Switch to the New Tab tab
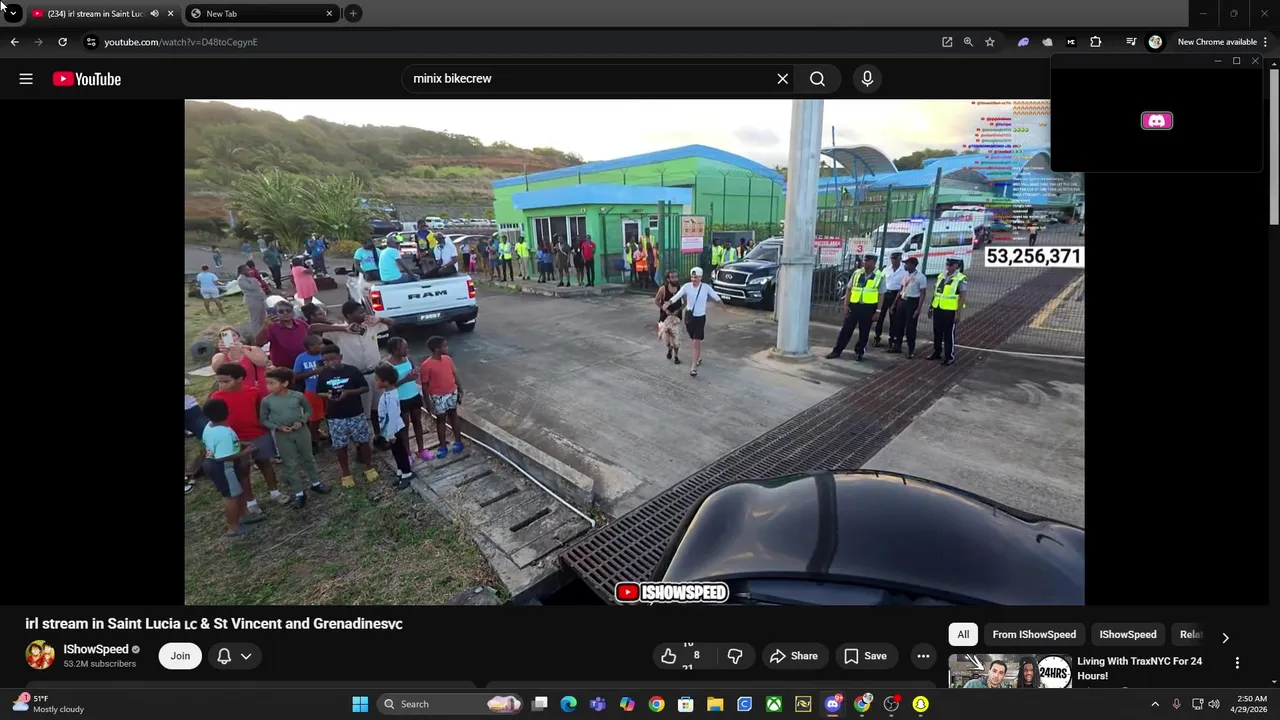The width and height of the screenshot is (1280, 720). 263,13
